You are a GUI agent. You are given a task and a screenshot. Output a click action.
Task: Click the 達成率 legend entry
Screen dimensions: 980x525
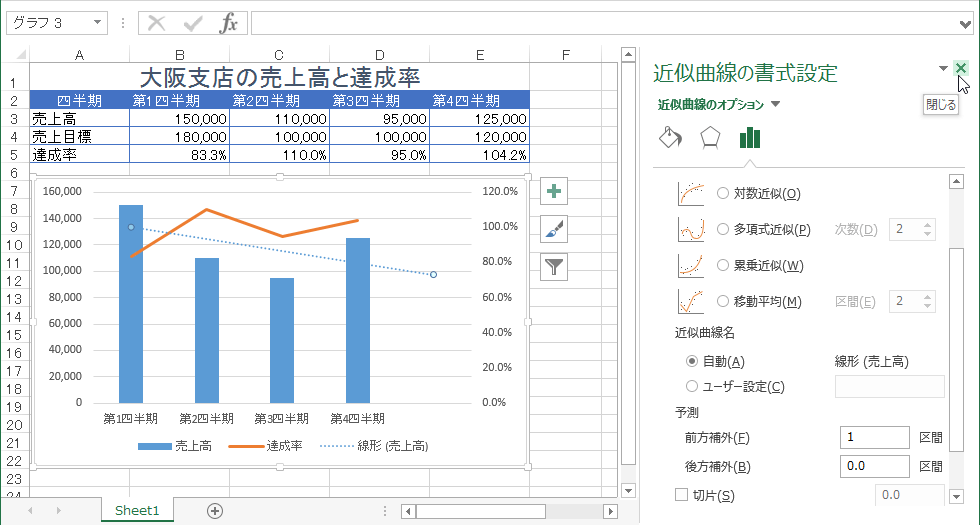pos(266,446)
